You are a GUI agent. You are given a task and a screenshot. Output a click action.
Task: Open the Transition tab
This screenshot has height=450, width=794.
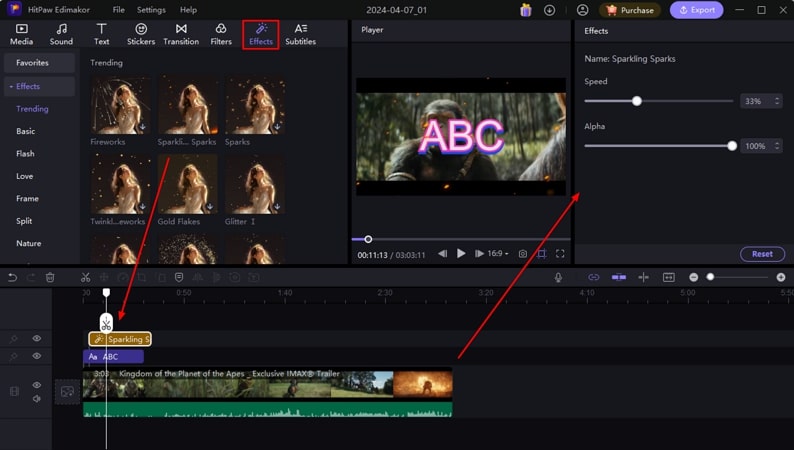point(181,34)
